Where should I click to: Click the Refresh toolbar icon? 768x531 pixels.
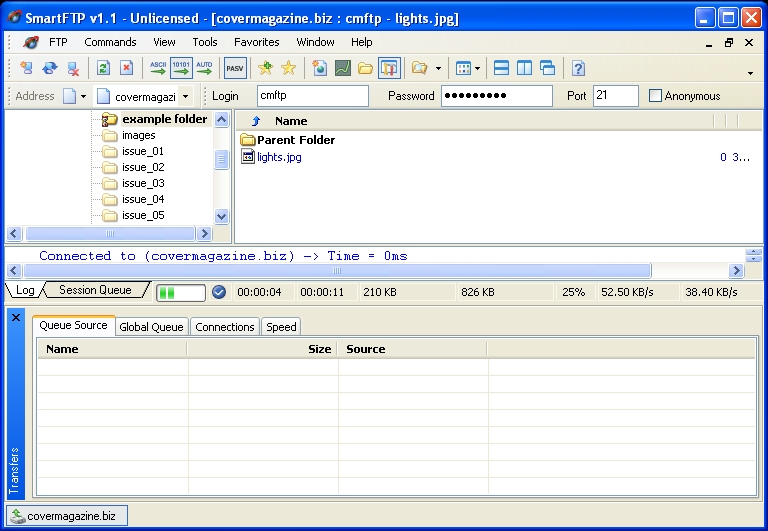pos(103,68)
